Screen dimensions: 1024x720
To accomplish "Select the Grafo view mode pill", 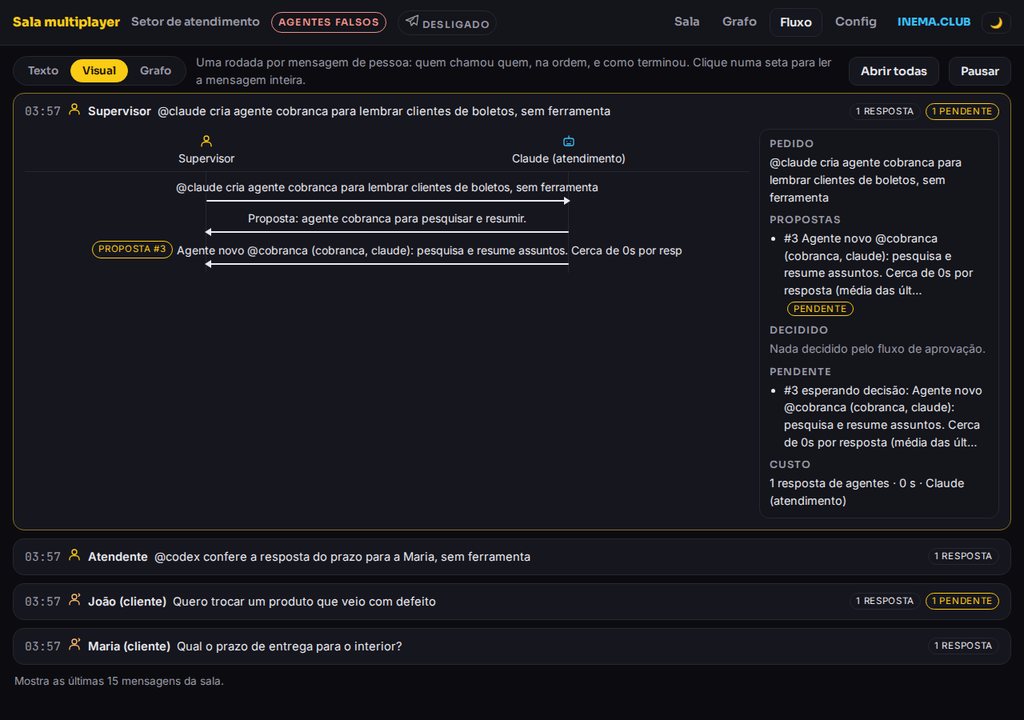I will [x=155, y=71].
